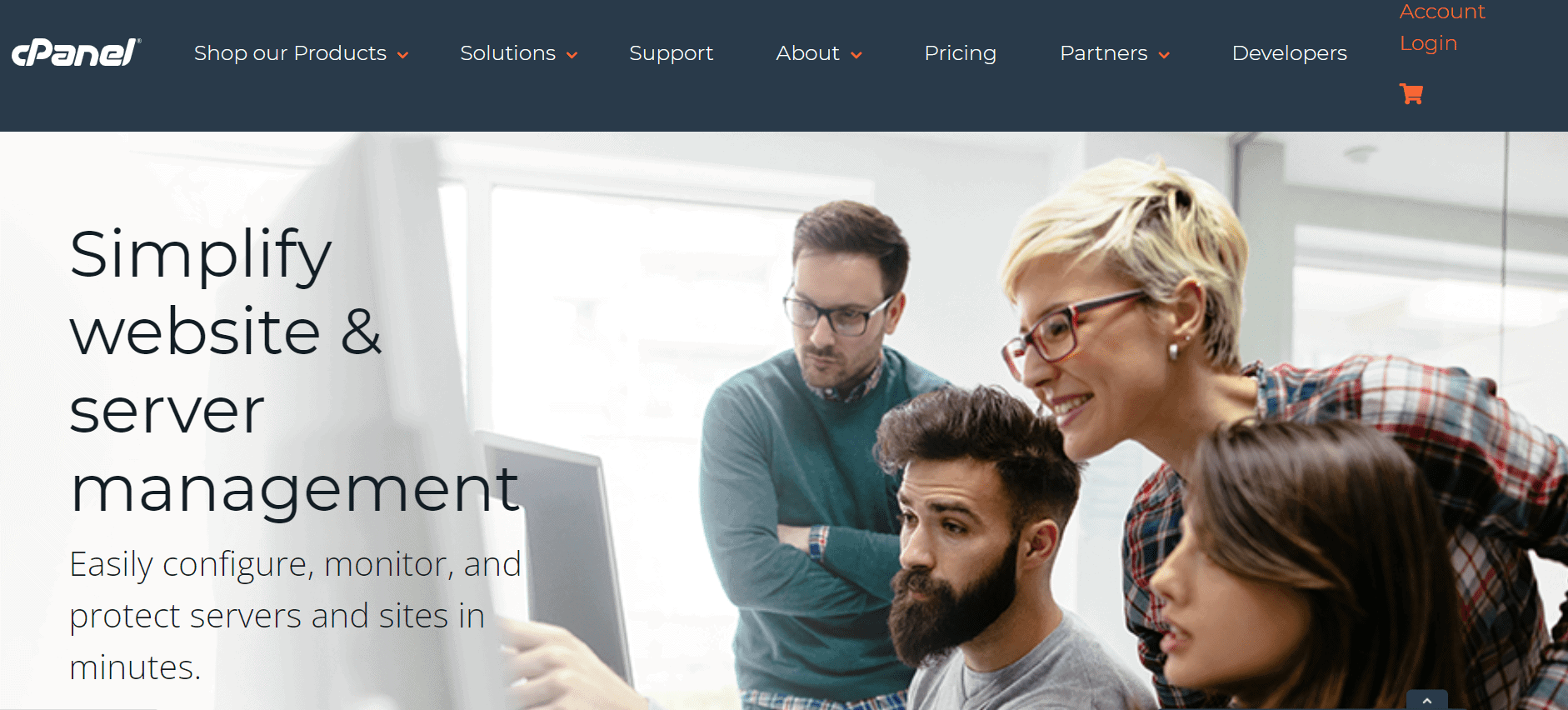Image resolution: width=1568 pixels, height=710 pixels.
Task: Expand the Shop our Products chevron
Action: coord(403,55)
